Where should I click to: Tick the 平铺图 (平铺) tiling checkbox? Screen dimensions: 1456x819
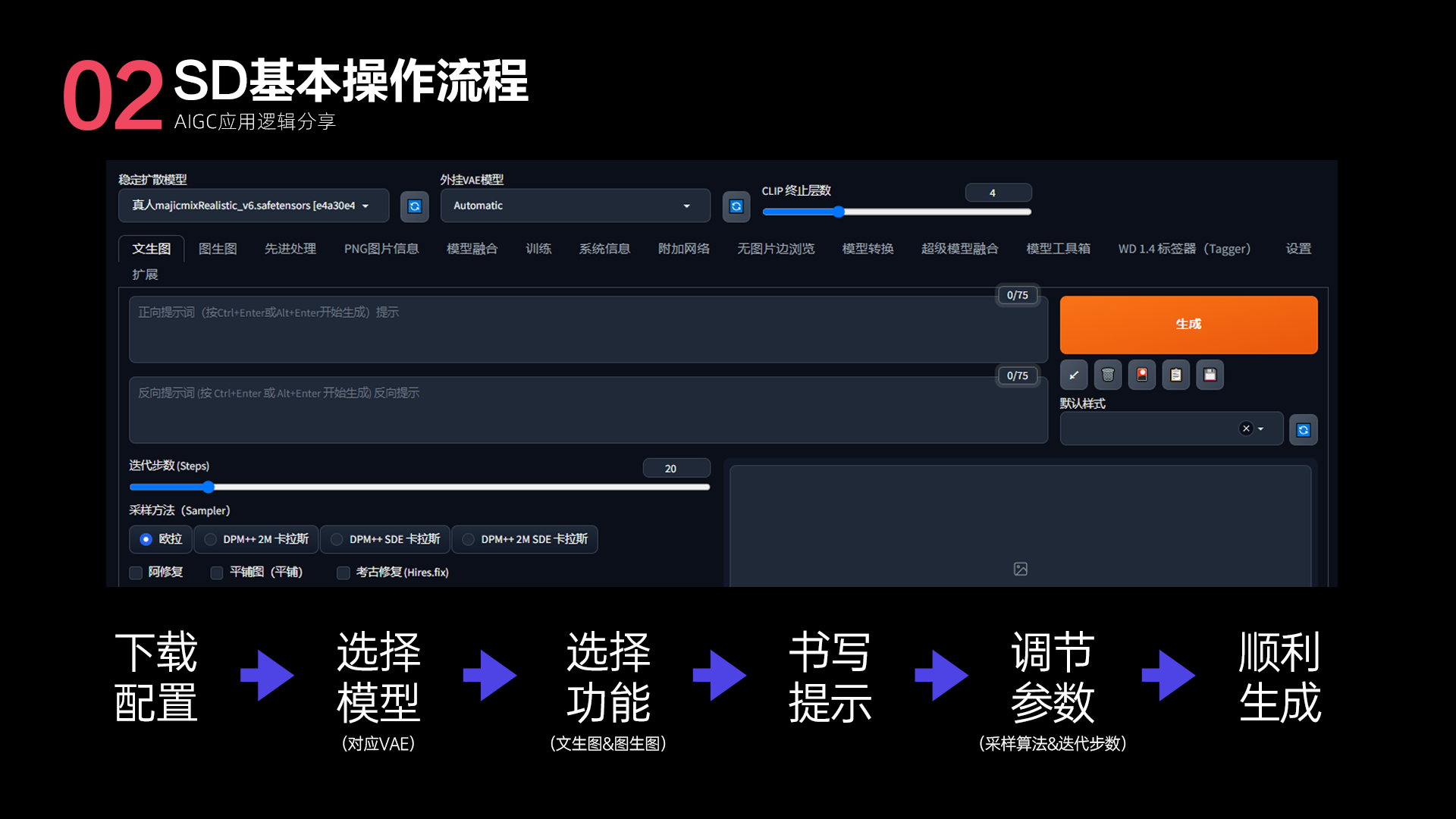[x=217, y=573]
